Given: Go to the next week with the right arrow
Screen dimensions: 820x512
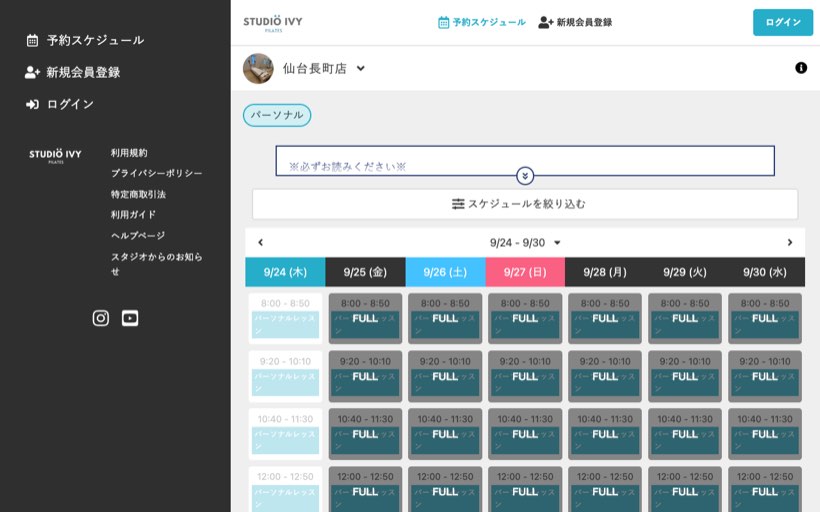Looking at the screenshot, I should click(790, 243).
